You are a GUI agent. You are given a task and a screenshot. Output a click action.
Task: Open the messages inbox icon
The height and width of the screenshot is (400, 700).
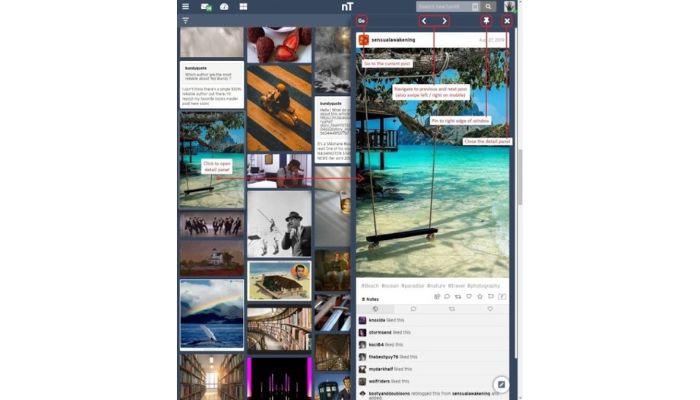pyautogui.click(x=206, y=7)
